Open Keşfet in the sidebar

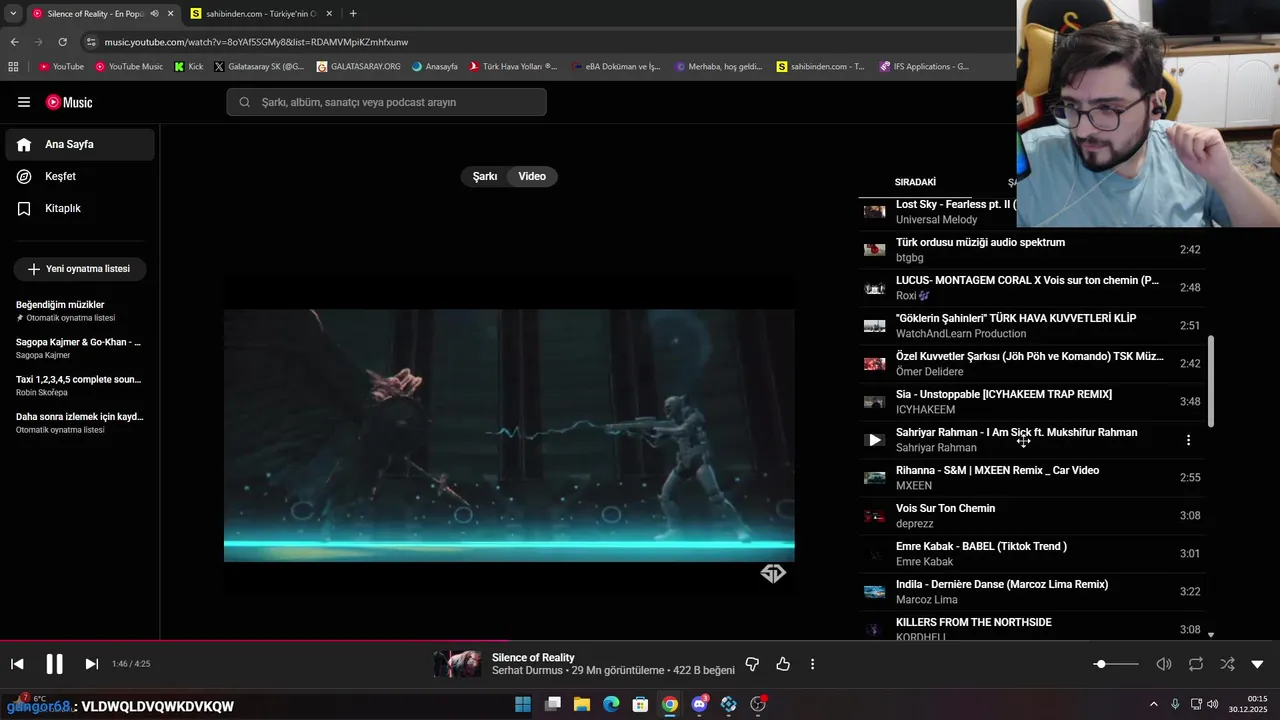click(79, 176)
